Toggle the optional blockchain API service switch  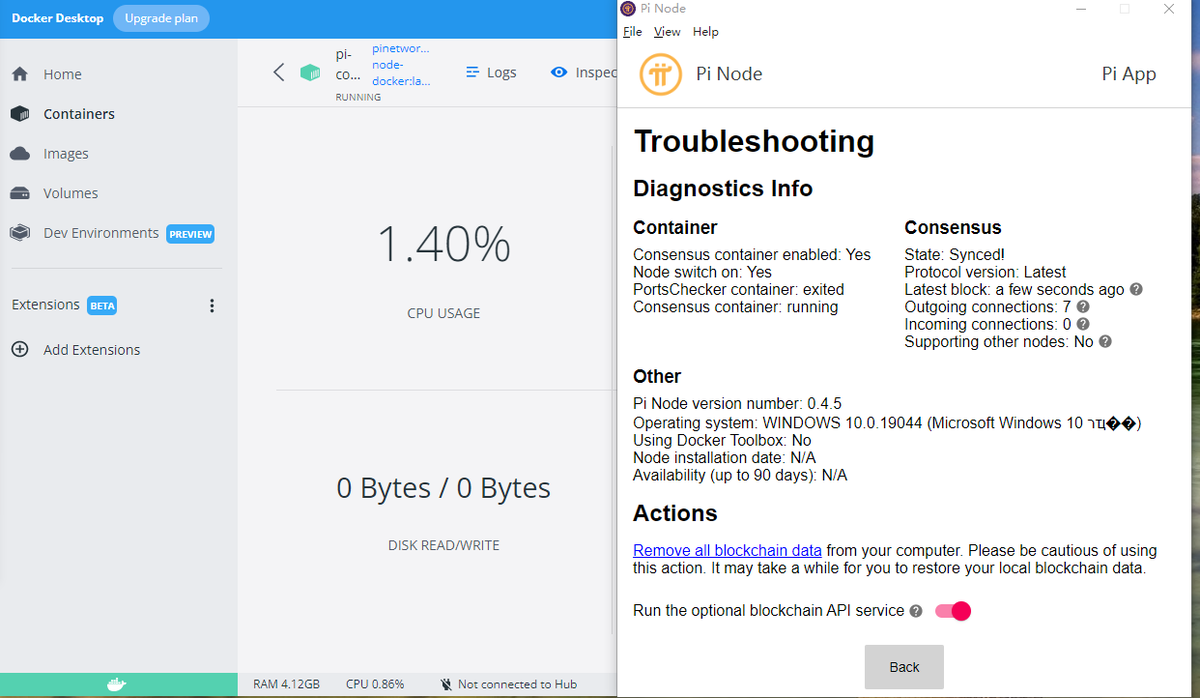953,611
